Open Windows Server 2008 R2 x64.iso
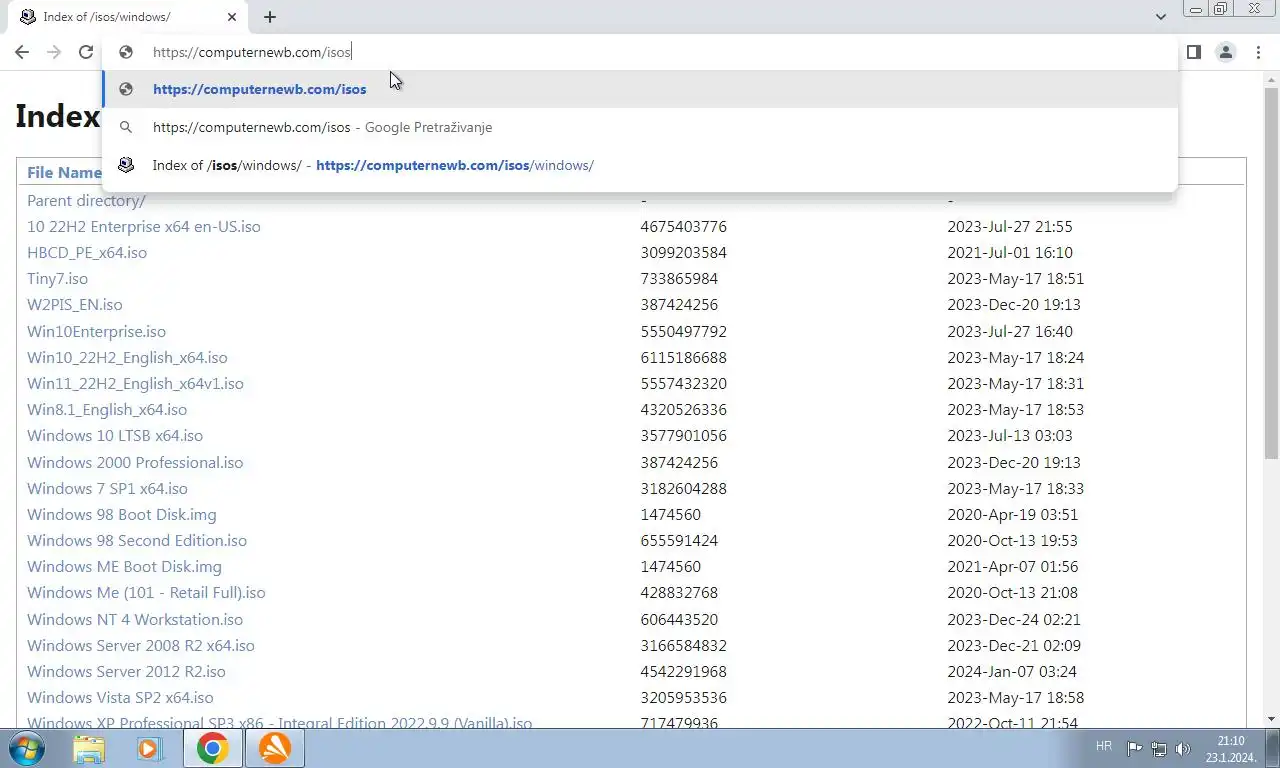This screenshot has height=768, width=1280. pos(141,645)
